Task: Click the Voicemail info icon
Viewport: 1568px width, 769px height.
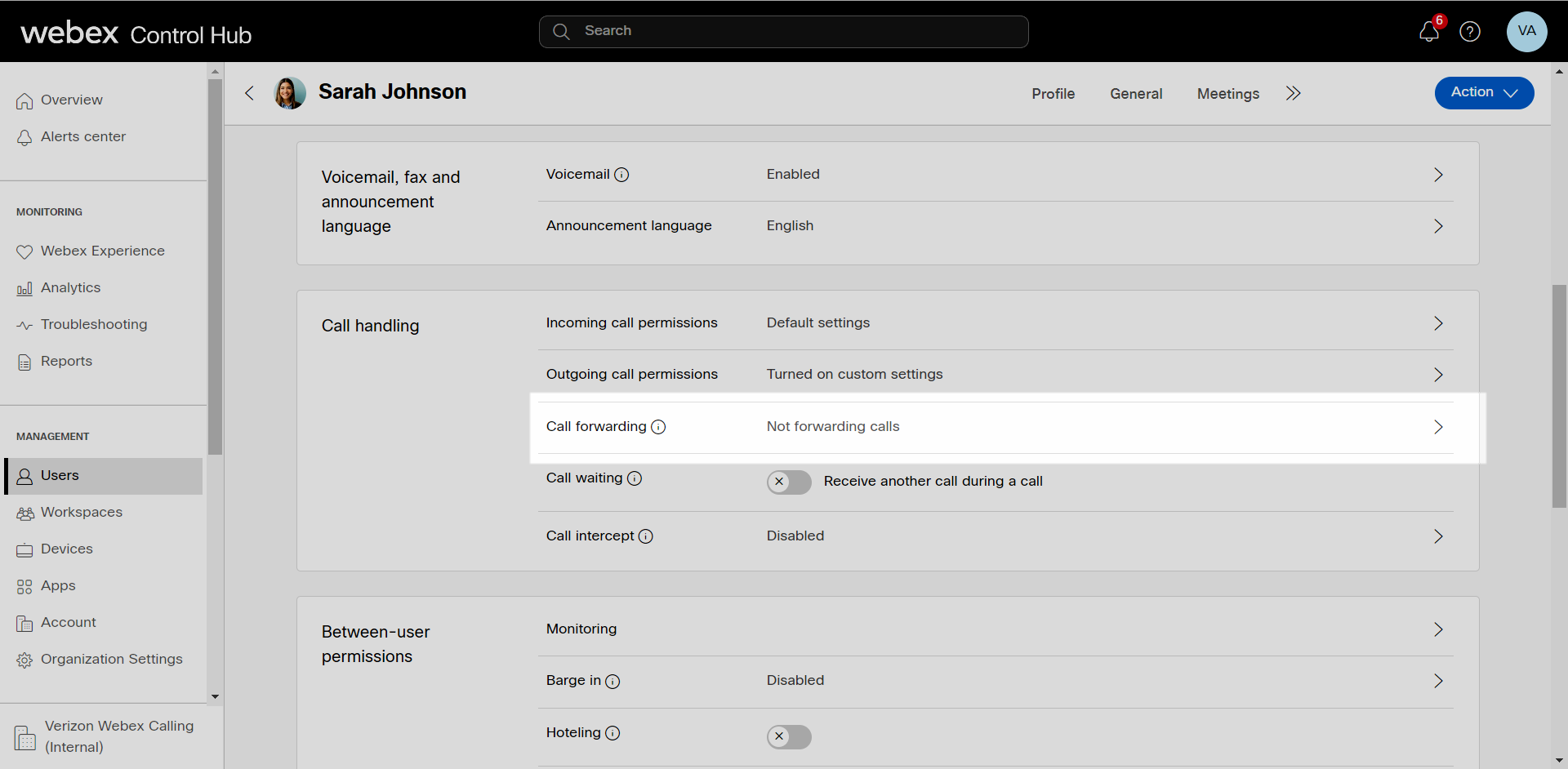Action: pos(621,175)
